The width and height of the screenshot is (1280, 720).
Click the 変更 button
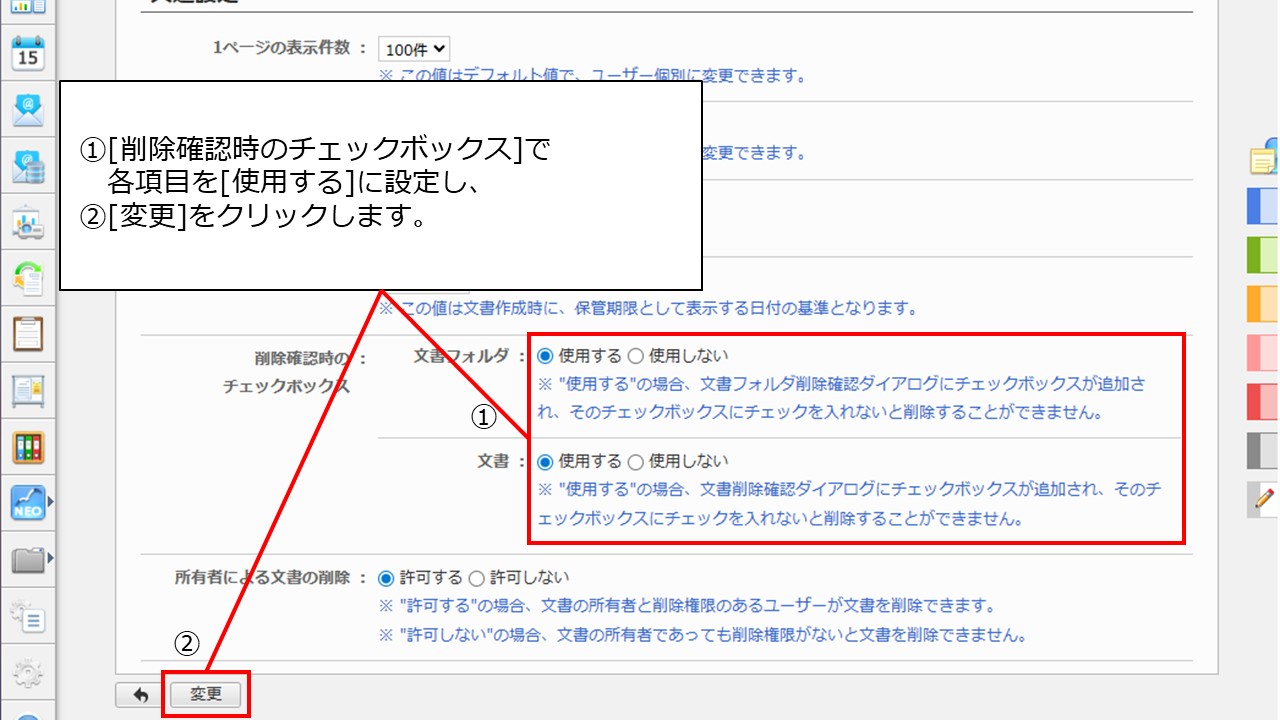206,694
